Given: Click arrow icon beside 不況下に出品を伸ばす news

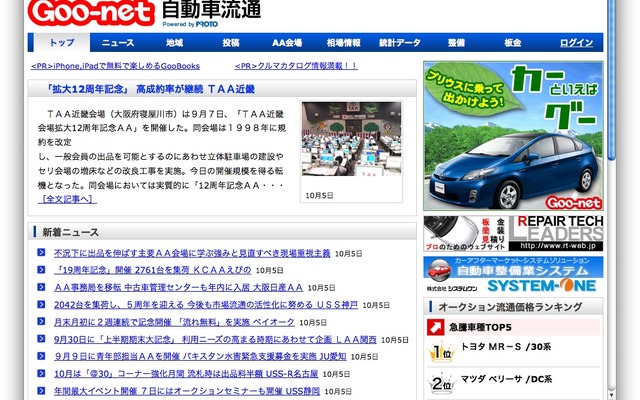Looking at the screenshot, I should tap(41, 253).
